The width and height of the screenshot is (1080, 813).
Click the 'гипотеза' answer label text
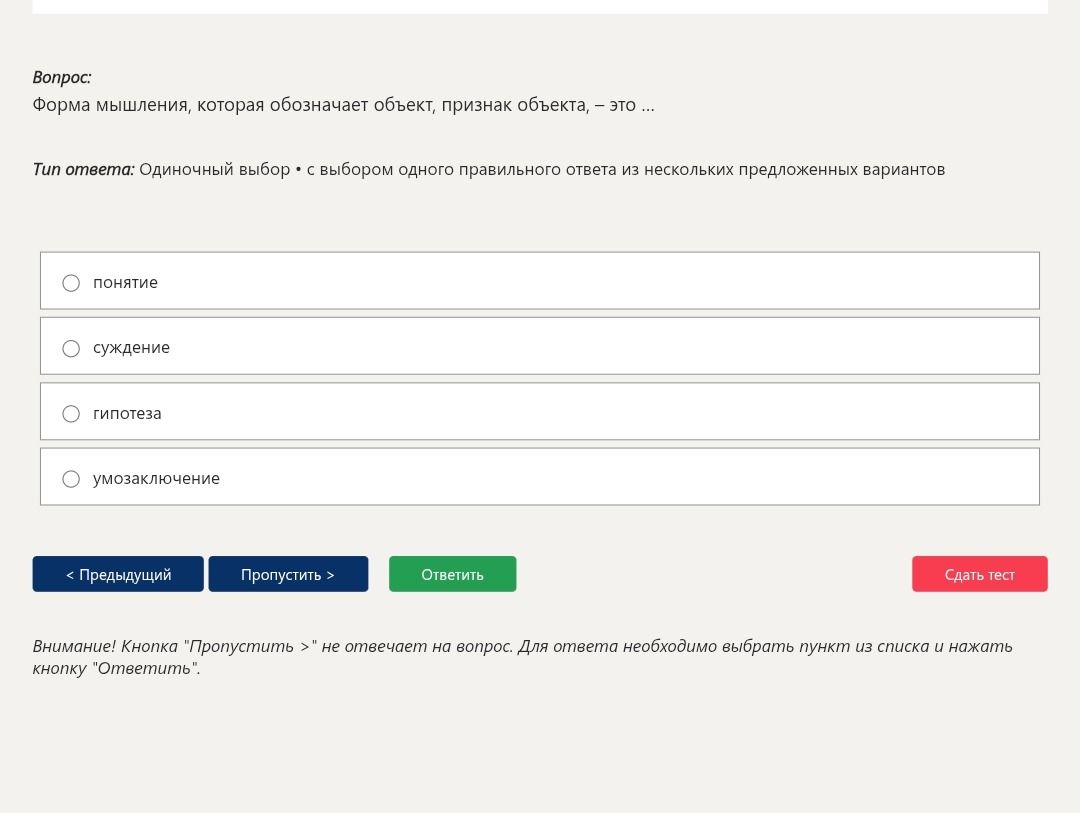[x=127, y=413]
